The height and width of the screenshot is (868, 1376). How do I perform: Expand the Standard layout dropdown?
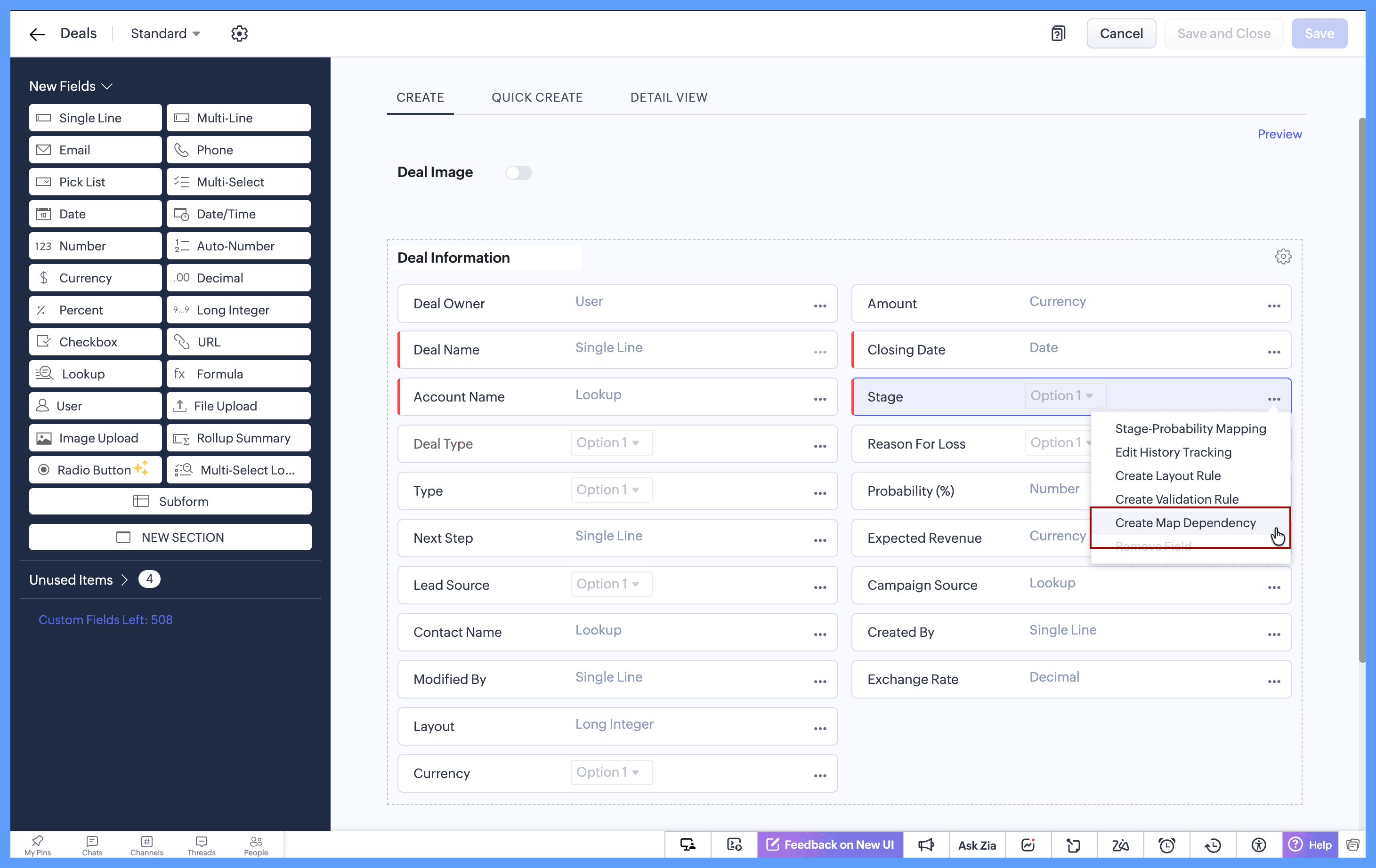coord(165,34)
